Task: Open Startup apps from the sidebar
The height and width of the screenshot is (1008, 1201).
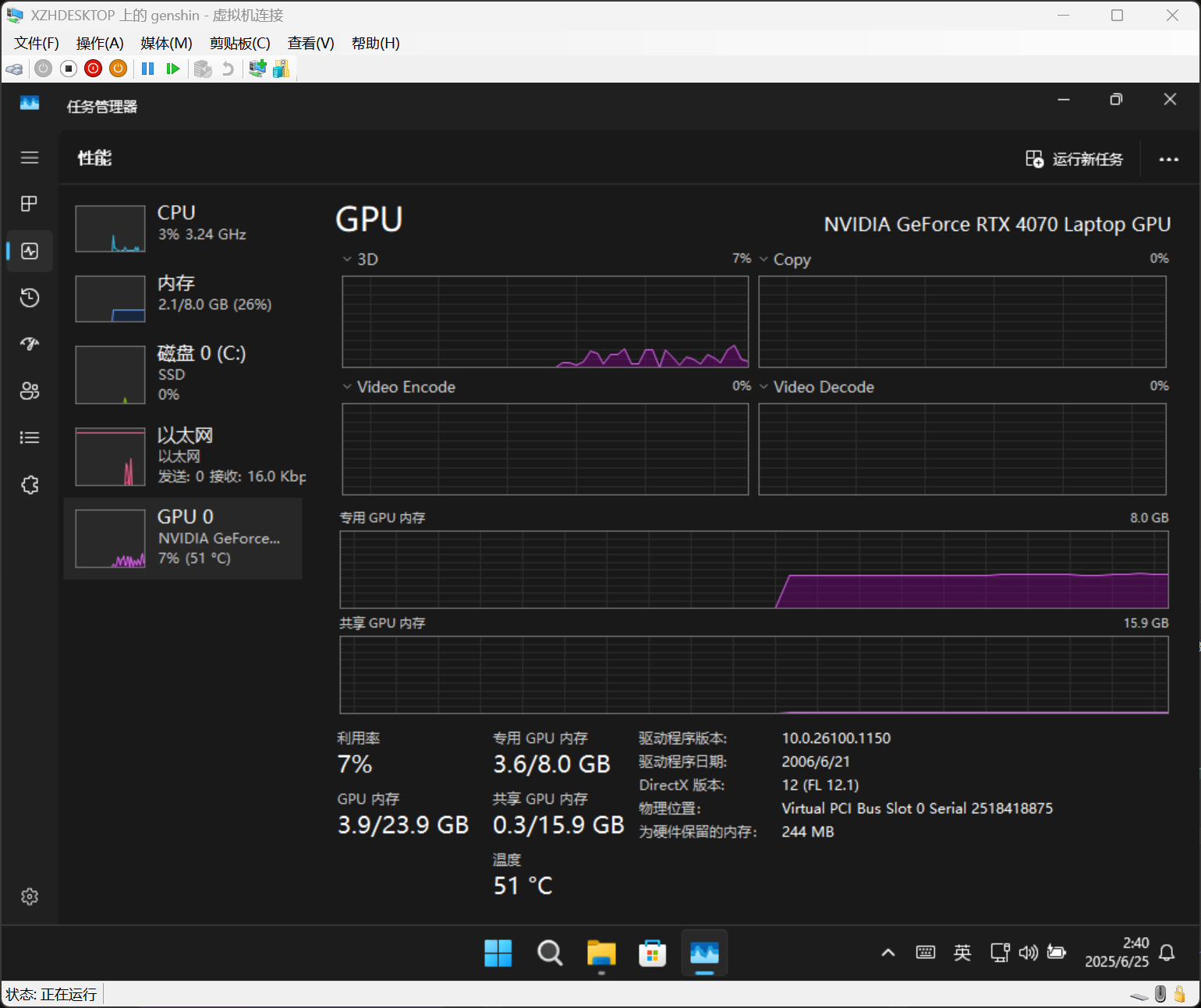Action: (x=30, y=345)
